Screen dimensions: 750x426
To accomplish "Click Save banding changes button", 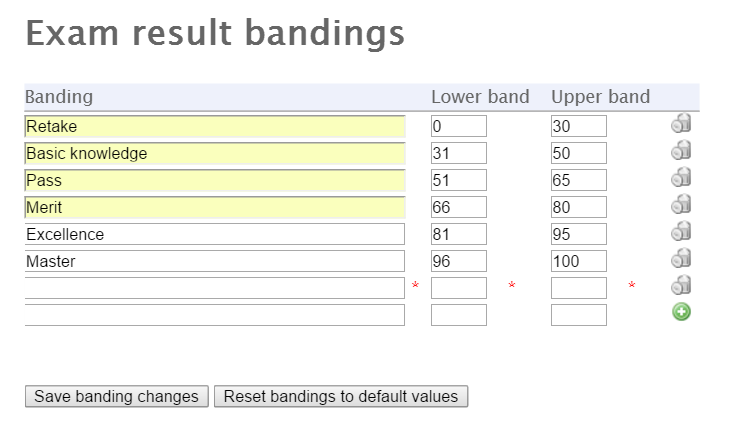I will pyautogui.click(x=116, y=396).
